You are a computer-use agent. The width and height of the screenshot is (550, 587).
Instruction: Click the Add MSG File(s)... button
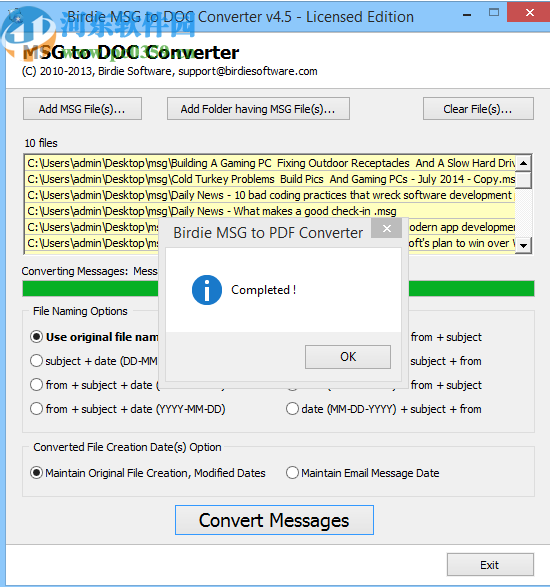[x=82, y=109]
